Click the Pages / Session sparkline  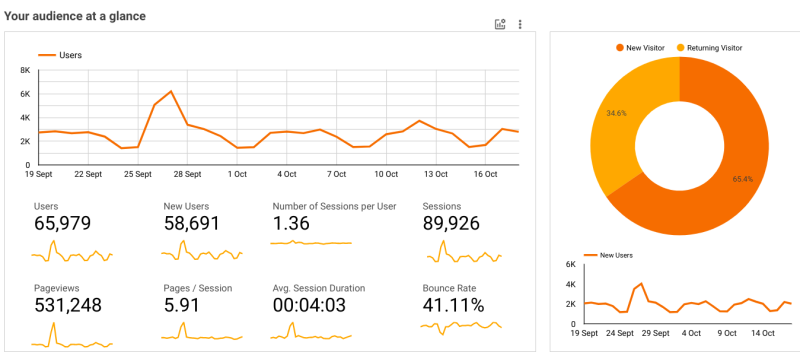click(x=202, y=331)
